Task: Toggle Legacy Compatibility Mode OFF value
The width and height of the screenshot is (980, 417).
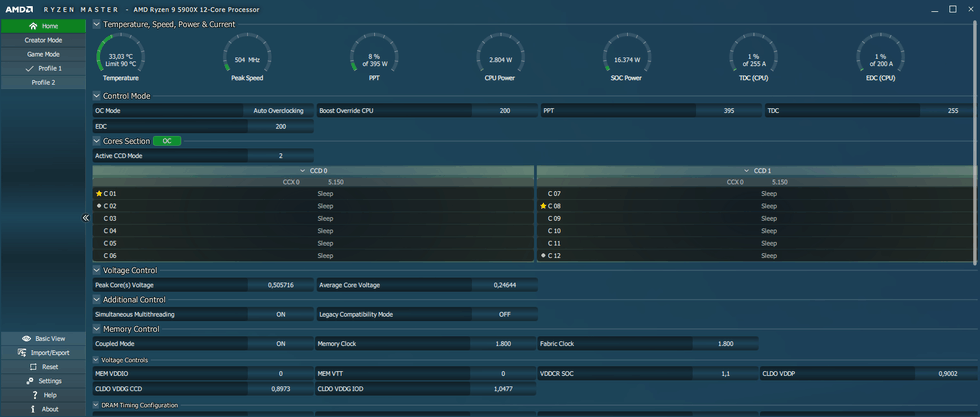Action: [504, 314]
